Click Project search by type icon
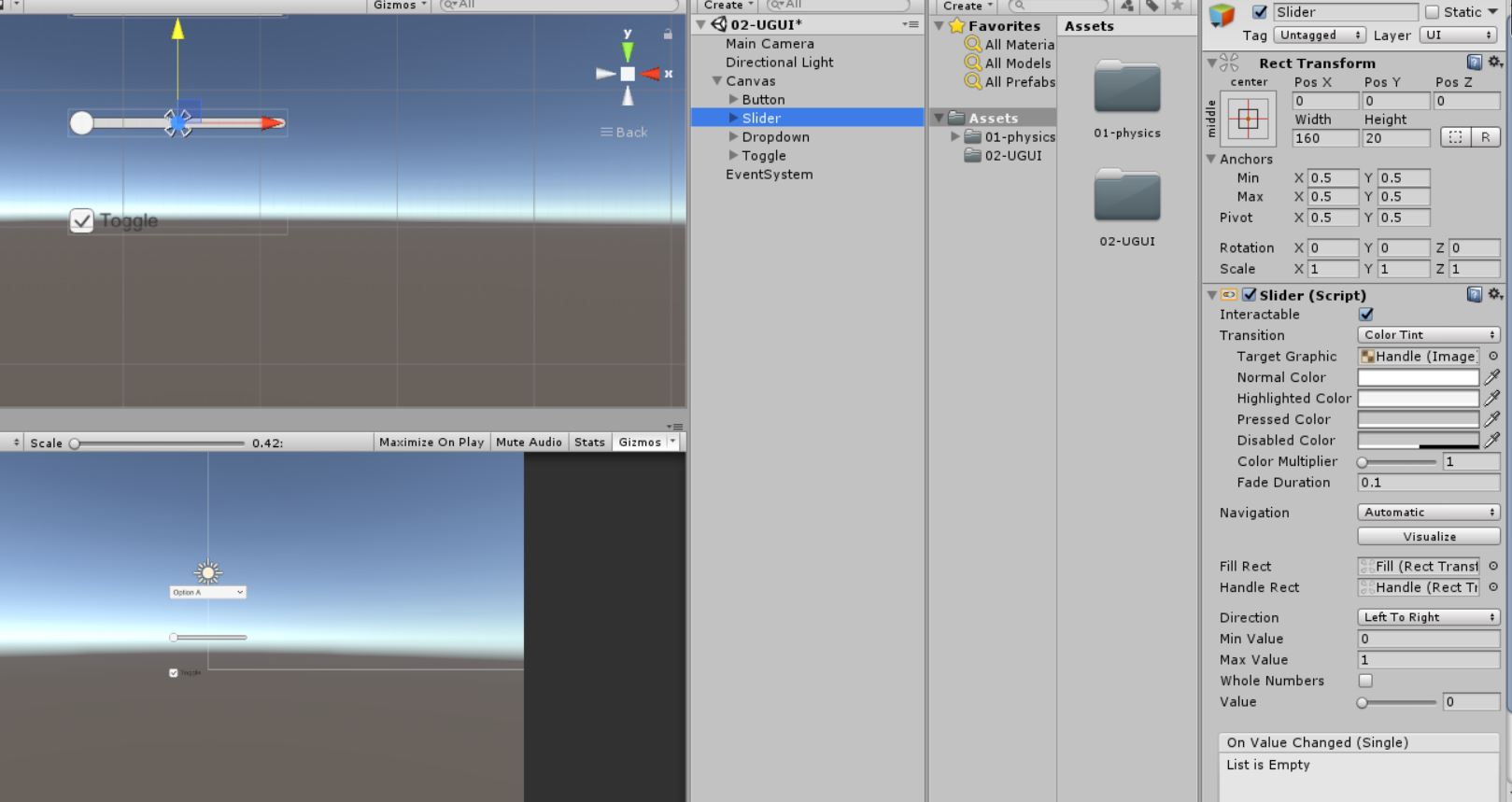 tap(1128, 6)
